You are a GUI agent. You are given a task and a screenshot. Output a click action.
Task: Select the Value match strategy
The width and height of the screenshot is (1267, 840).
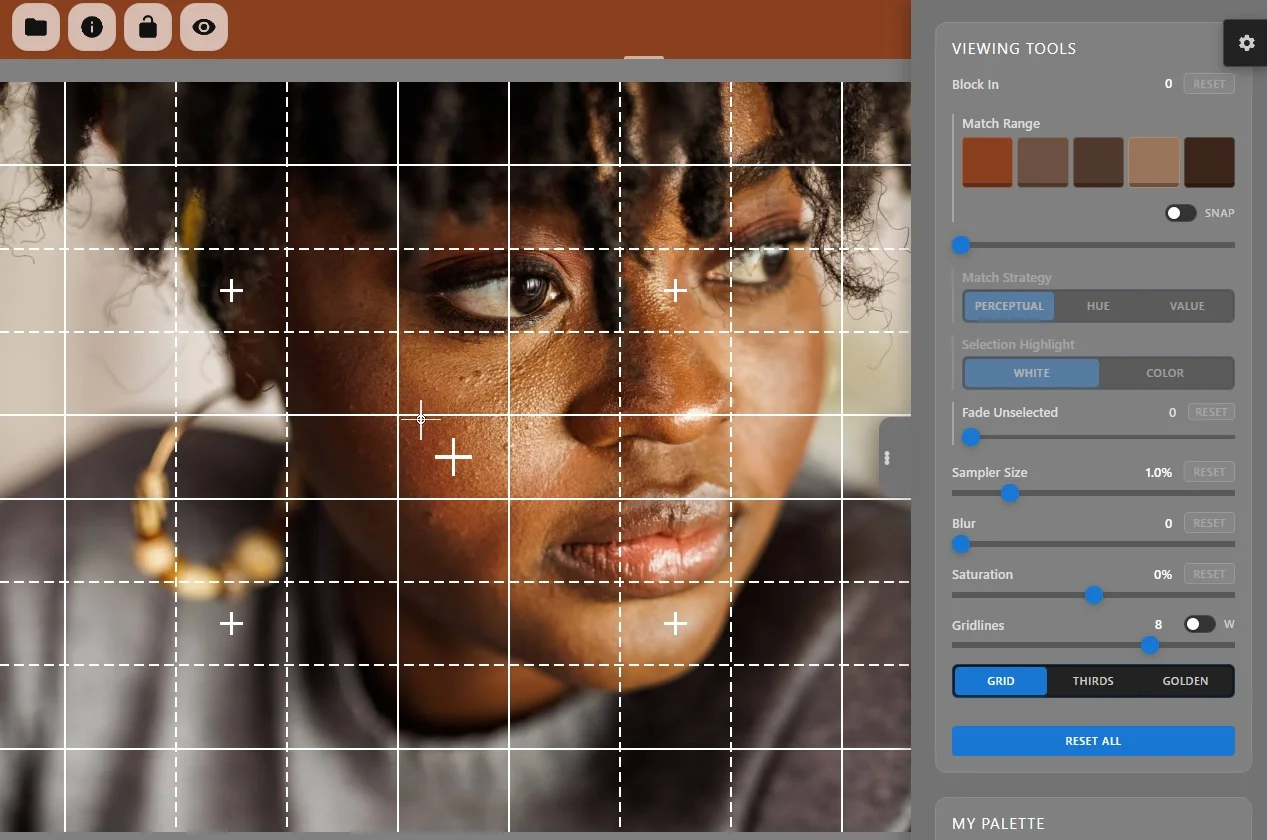pos(1187,306)
